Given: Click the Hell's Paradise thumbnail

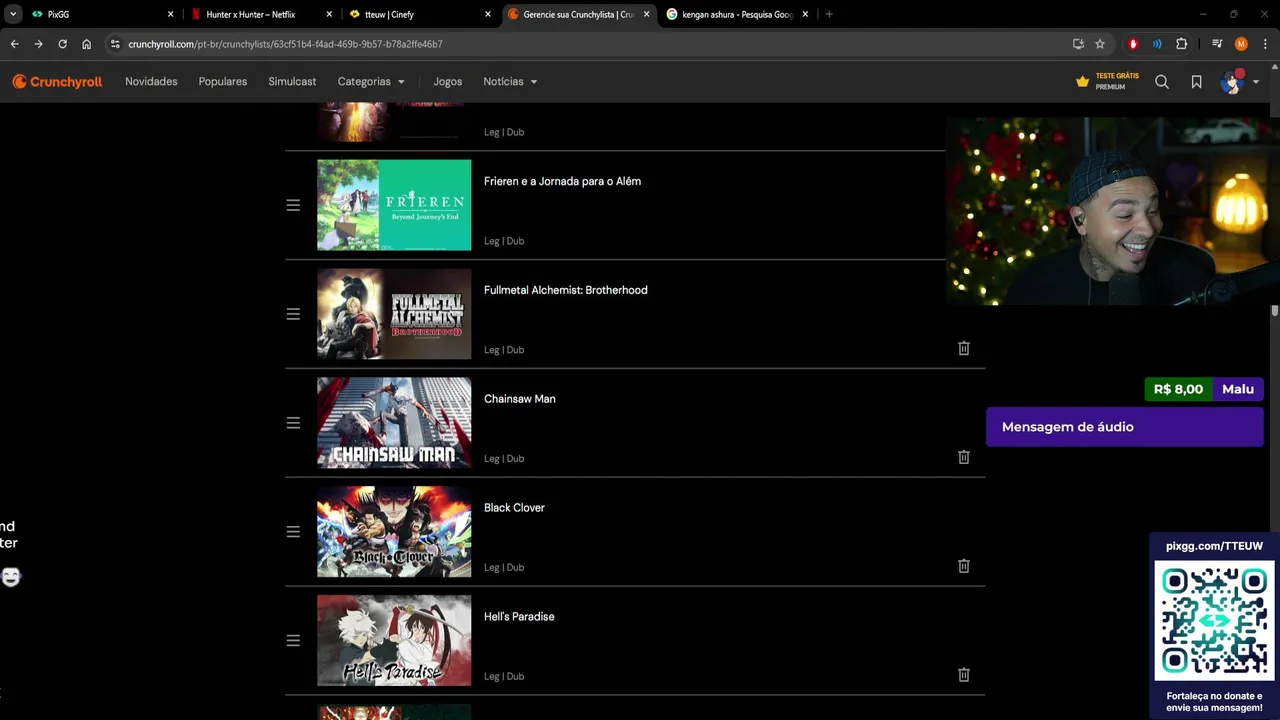Looking at the screenshot, I should [394, 641].
